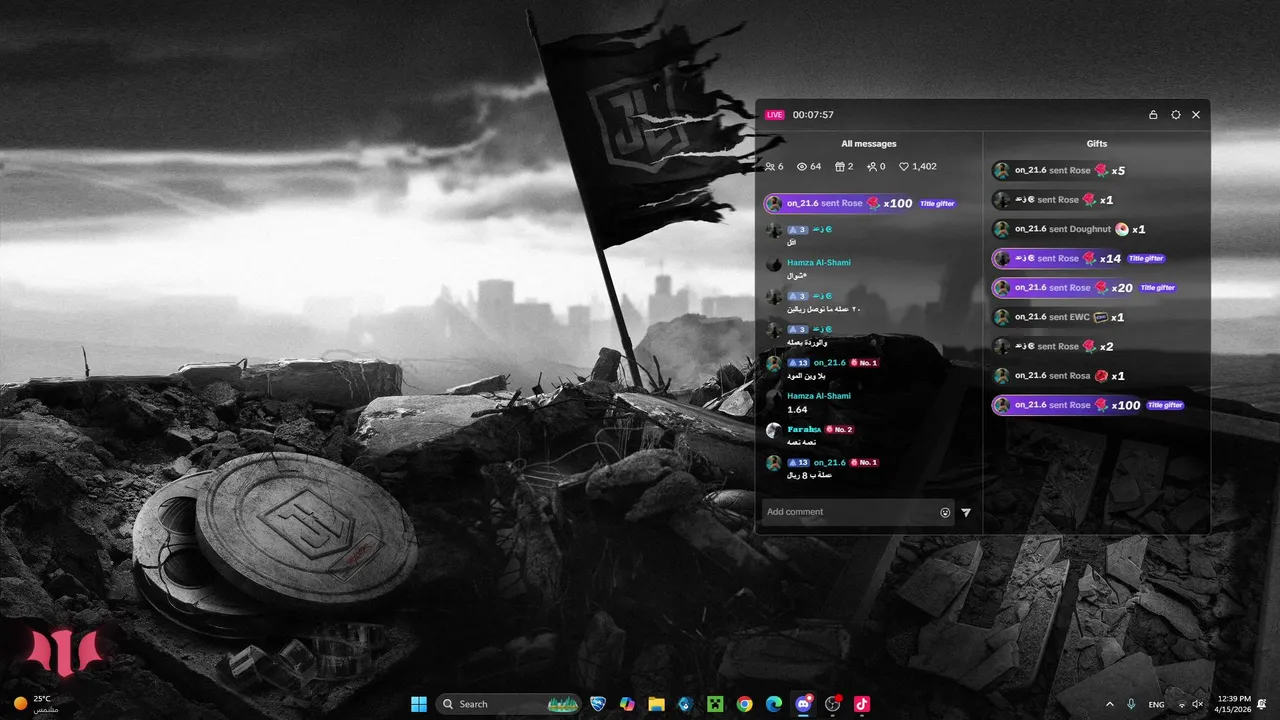Click the pink LIVE badge

775,115
